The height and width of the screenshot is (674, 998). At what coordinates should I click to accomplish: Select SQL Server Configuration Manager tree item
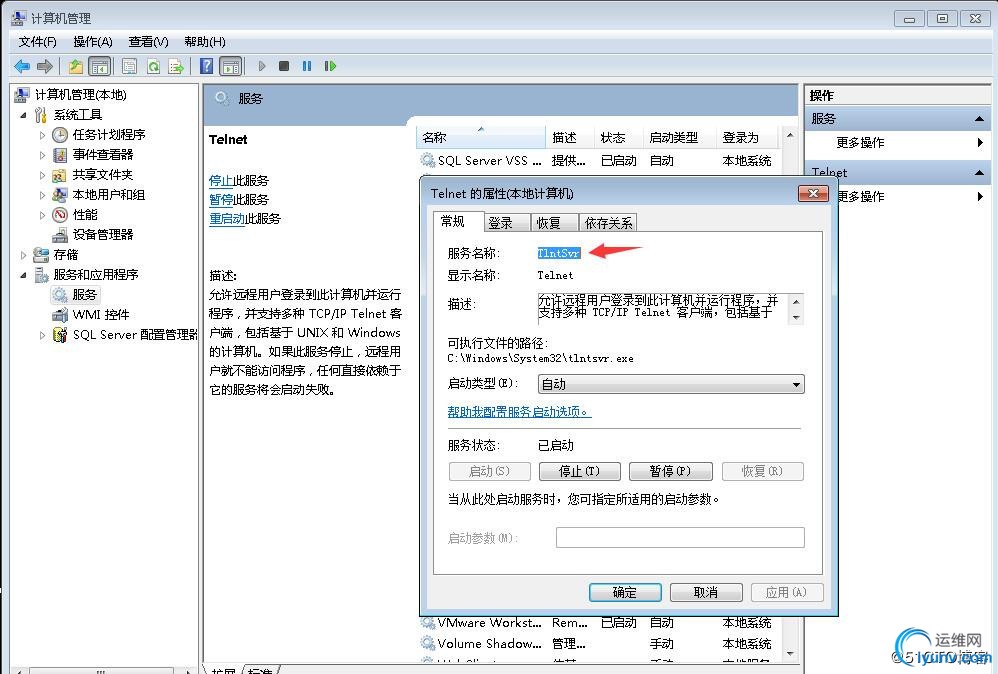click(x=135, y=335)
